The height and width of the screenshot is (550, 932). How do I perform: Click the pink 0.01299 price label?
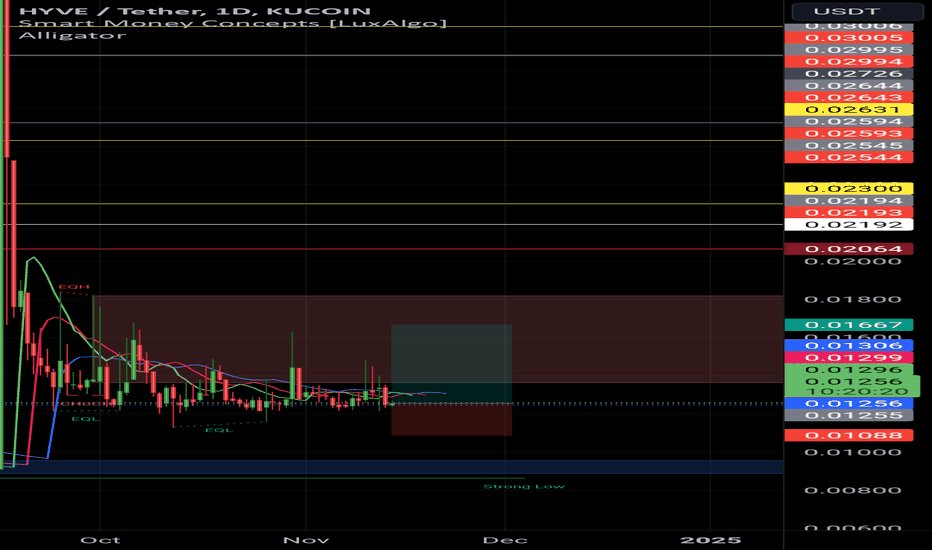pos(849,357)
